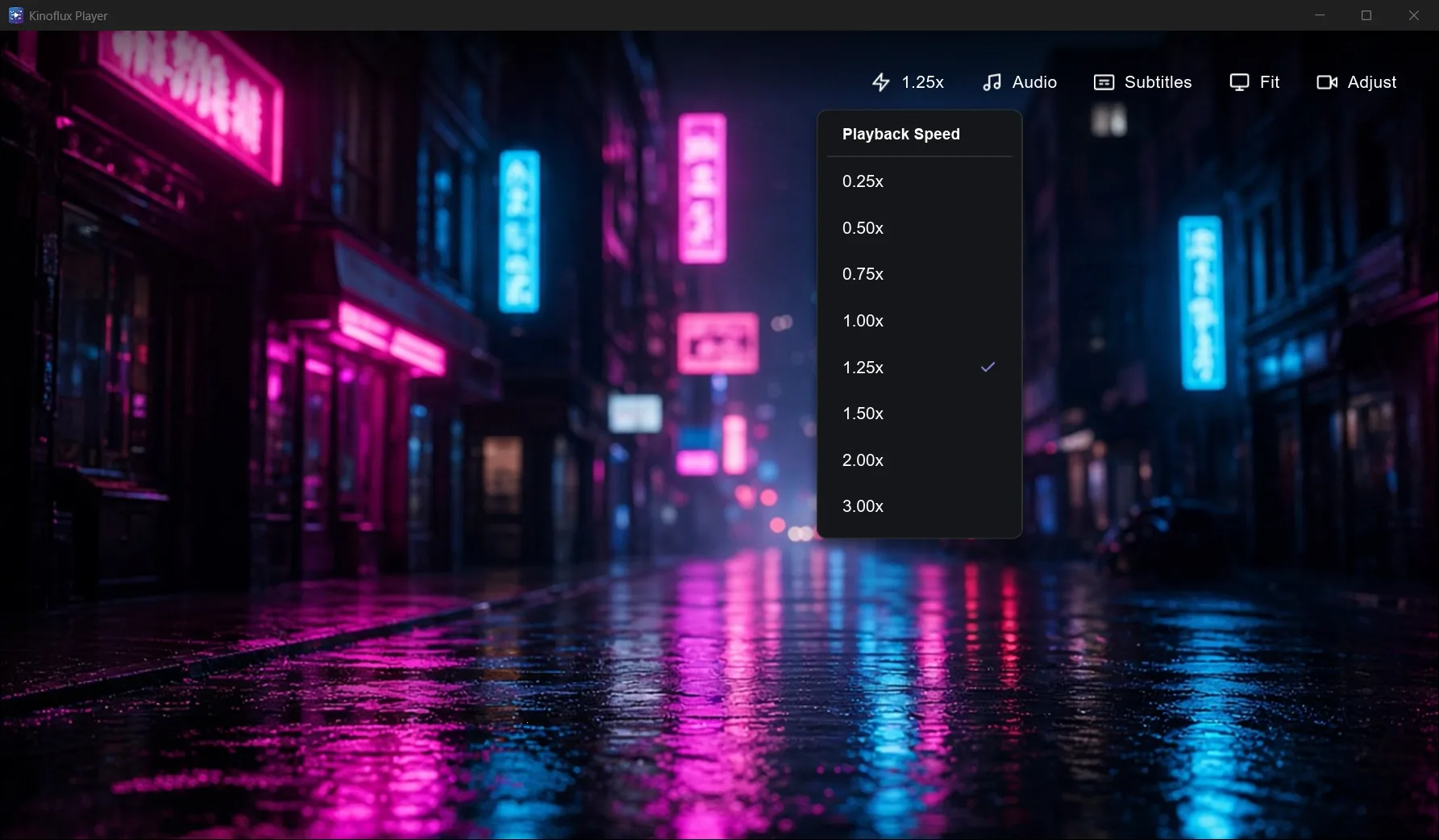Click the monitor Fit icon
Viewport: 1439px width, 840px height.
click(x=1239, y=82)
